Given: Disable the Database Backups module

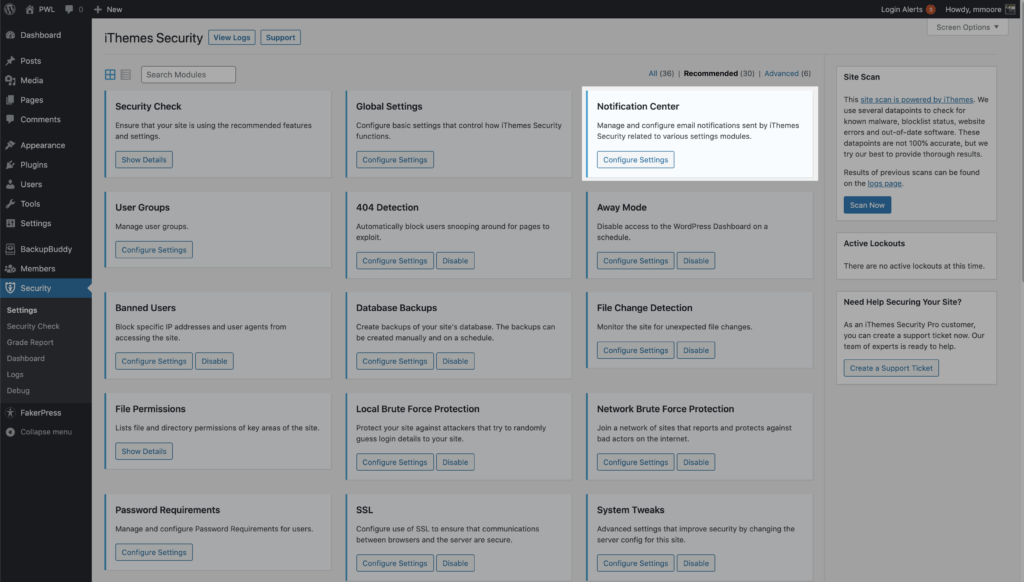Looking at the screenshot, I should pyautogui.click(x=455, y=361).
